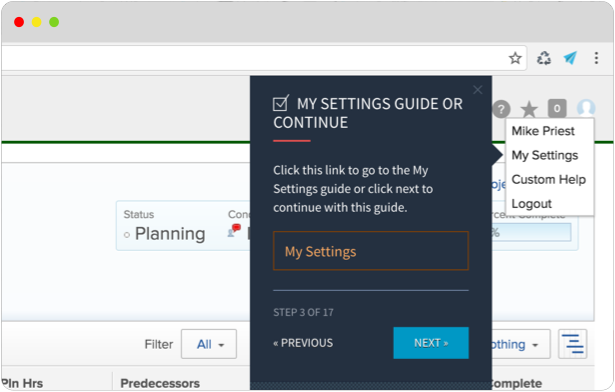Screen dimensions: 615x392
Task: Open the notifications counter badge
Action: pos(557,108)
